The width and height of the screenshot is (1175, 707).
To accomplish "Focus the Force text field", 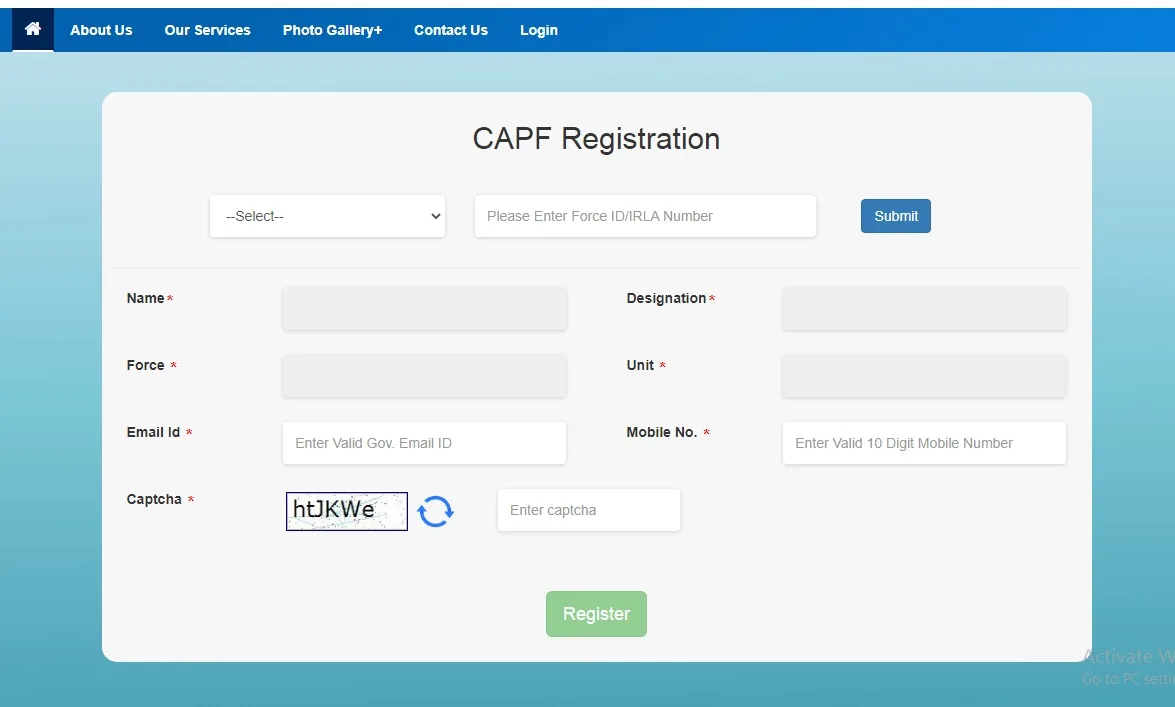I will 424,376.
